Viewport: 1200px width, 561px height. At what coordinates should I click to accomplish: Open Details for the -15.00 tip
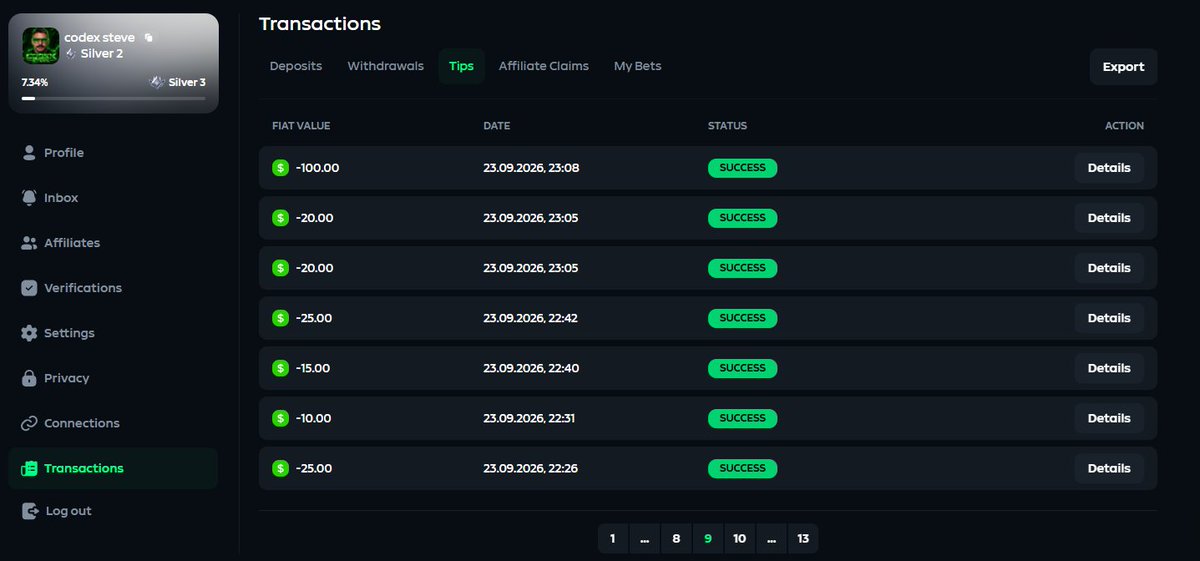1109,368
